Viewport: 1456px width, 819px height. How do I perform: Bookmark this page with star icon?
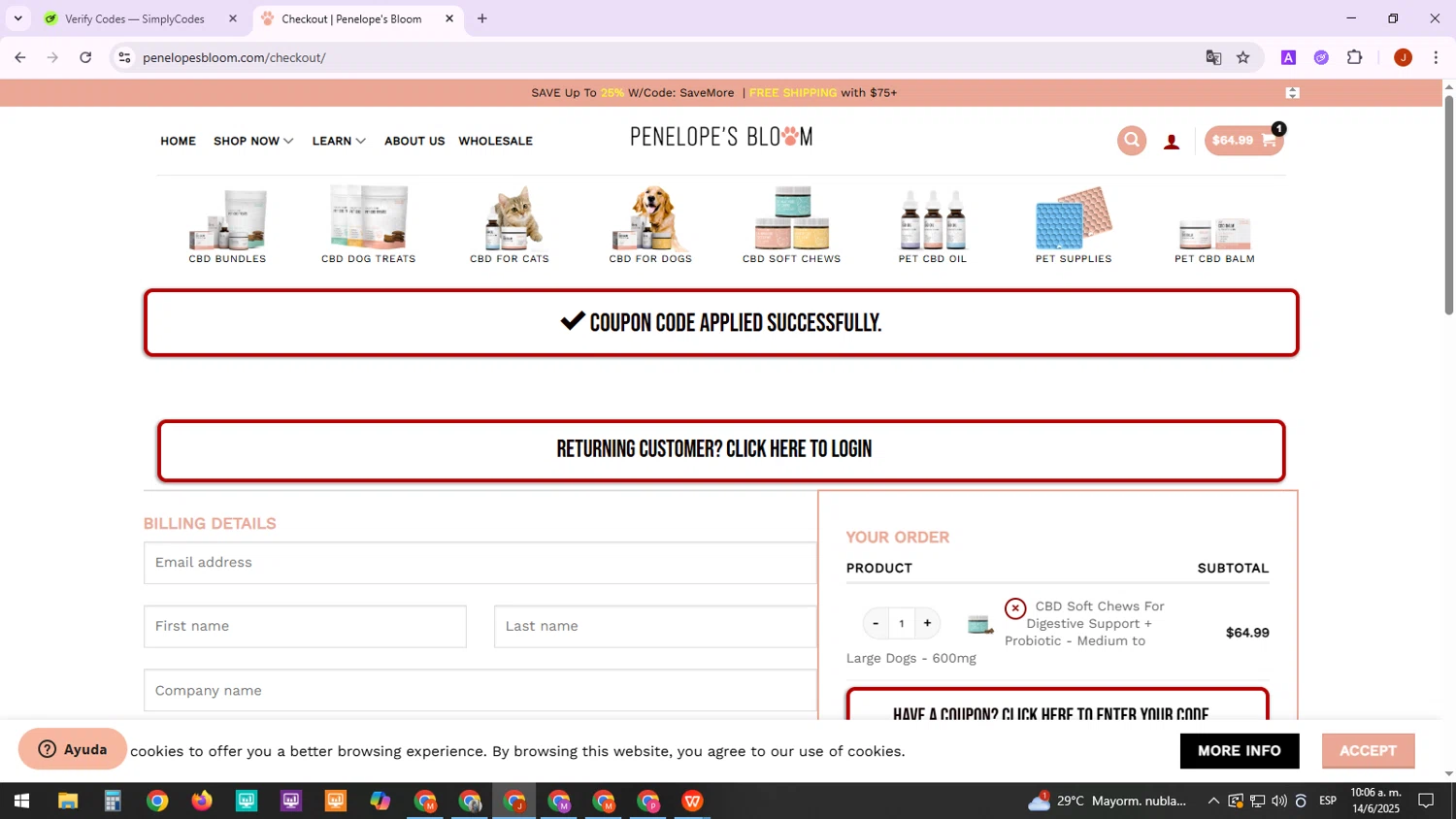(x=1243, y=57)
